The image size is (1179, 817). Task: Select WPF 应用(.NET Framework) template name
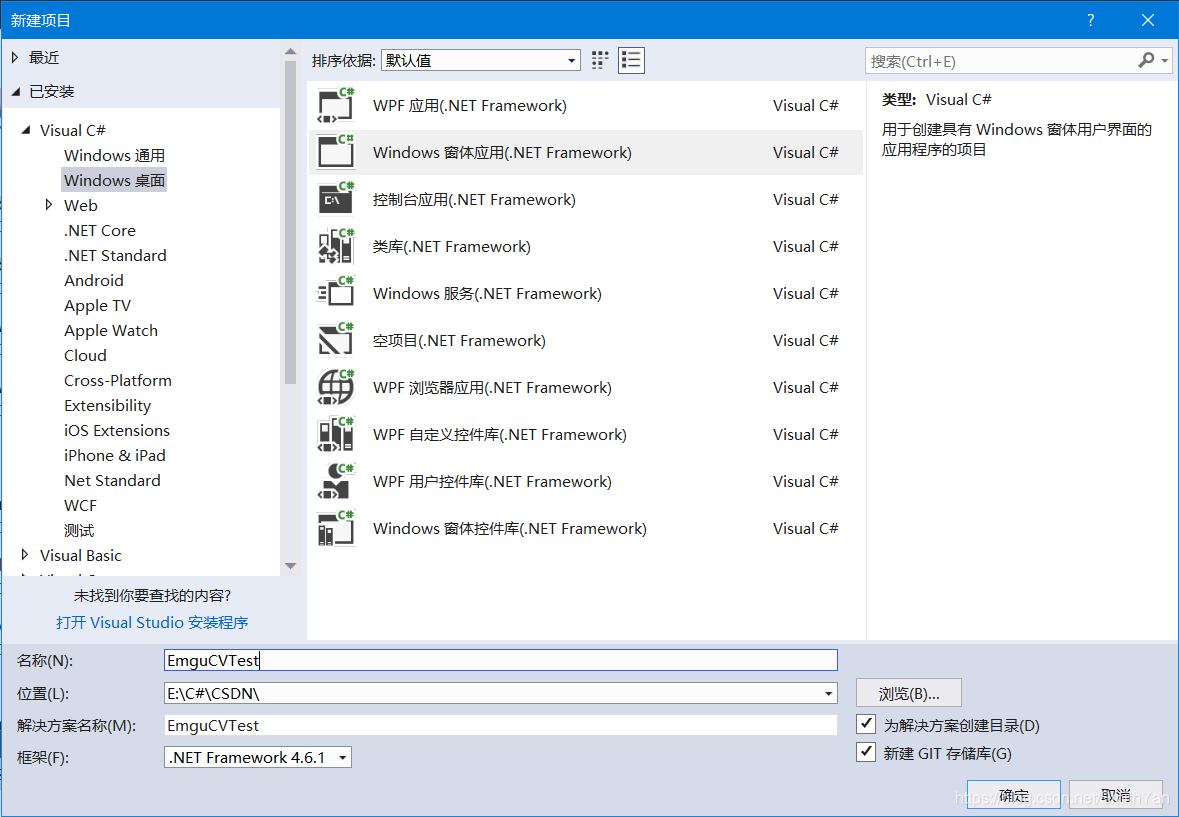470,106
